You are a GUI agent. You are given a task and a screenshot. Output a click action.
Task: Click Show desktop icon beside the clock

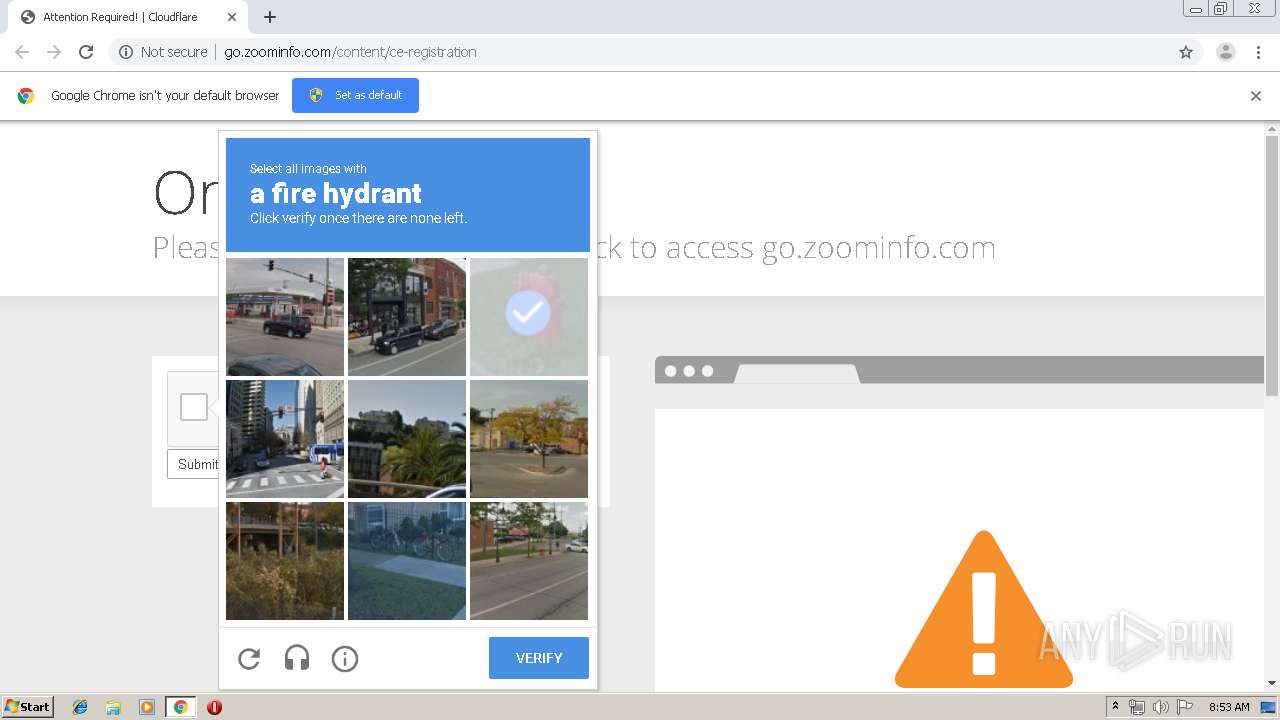[1269, 707]
